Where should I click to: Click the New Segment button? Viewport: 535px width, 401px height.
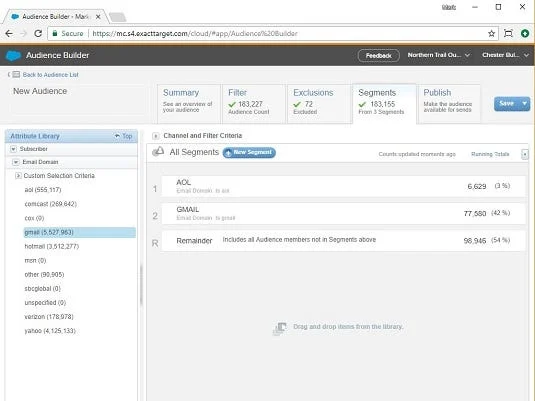249,153
